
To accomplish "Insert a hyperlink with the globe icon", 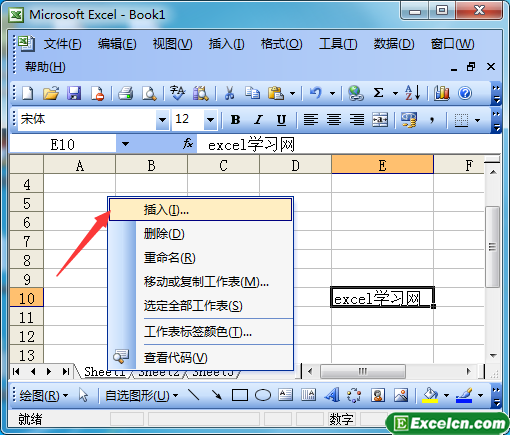I will (356, 93).
